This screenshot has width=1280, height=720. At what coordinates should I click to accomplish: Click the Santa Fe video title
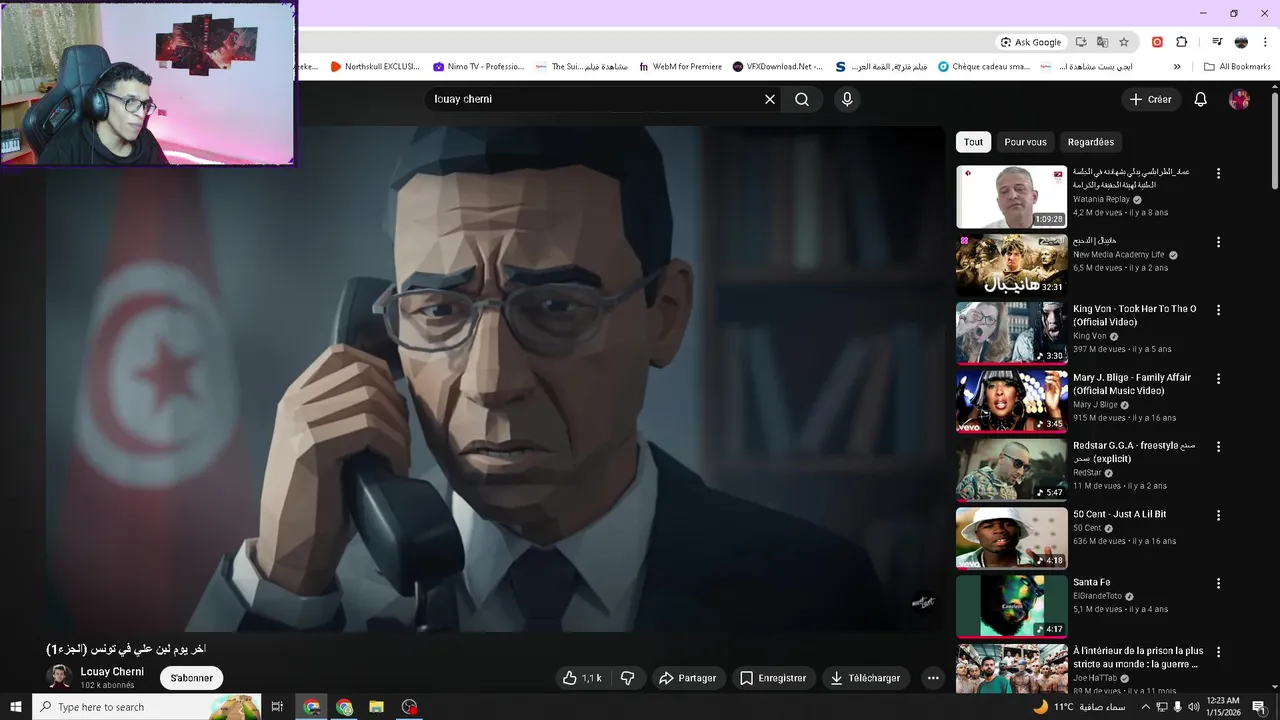coord(1092,582)
